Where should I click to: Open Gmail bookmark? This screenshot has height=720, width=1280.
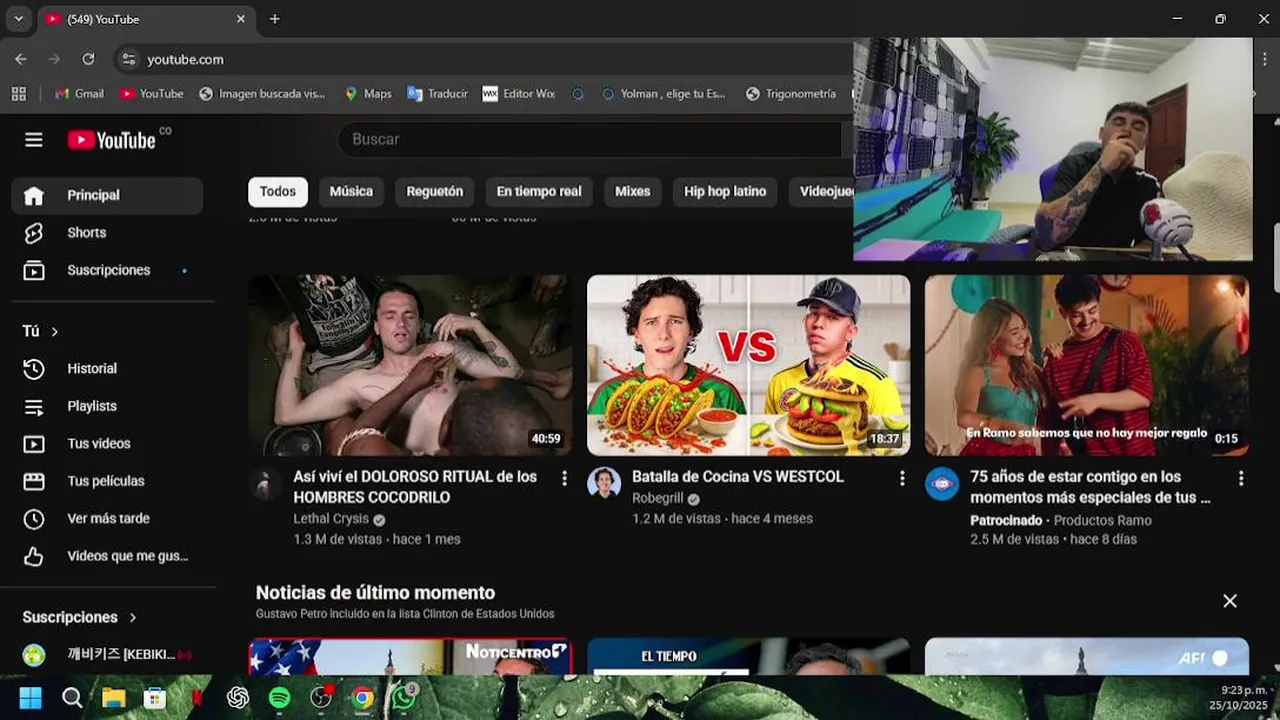(x=79, y=93)
